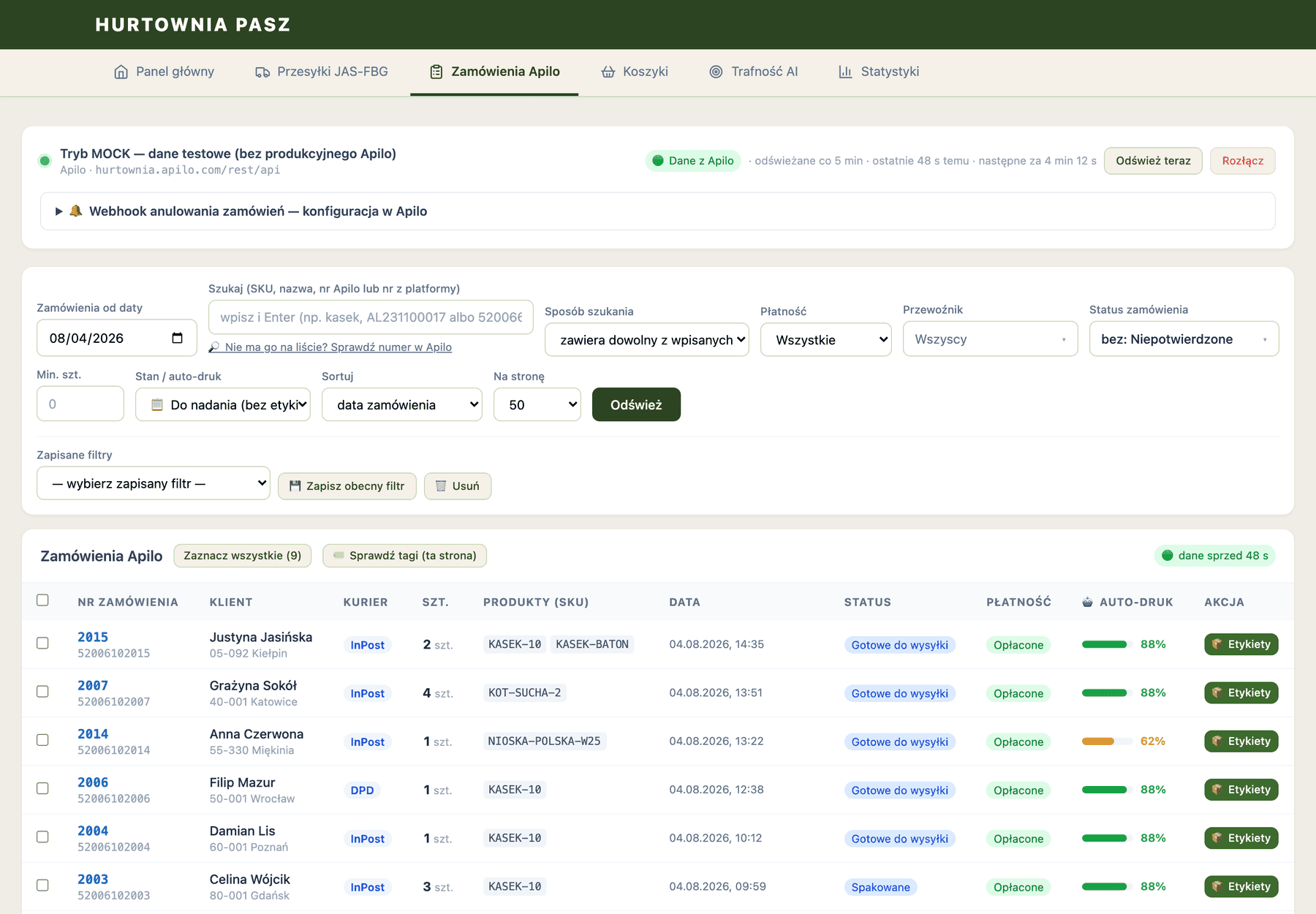
Task: Tick the checkbox for order 2006
Action: (42, 788)
